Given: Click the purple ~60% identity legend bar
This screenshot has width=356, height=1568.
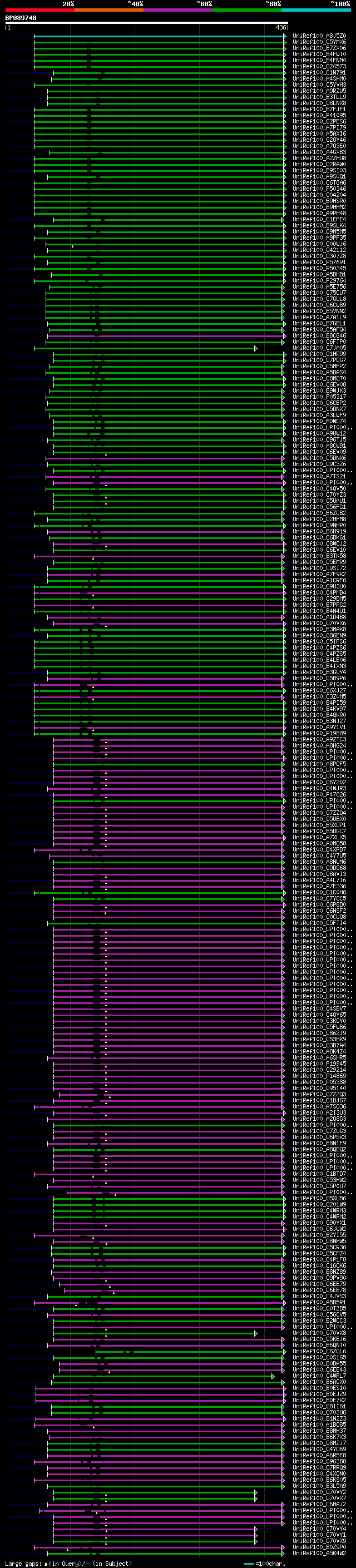Looking at the screenshot, I should pyautogui.click(x=179, y=10).
